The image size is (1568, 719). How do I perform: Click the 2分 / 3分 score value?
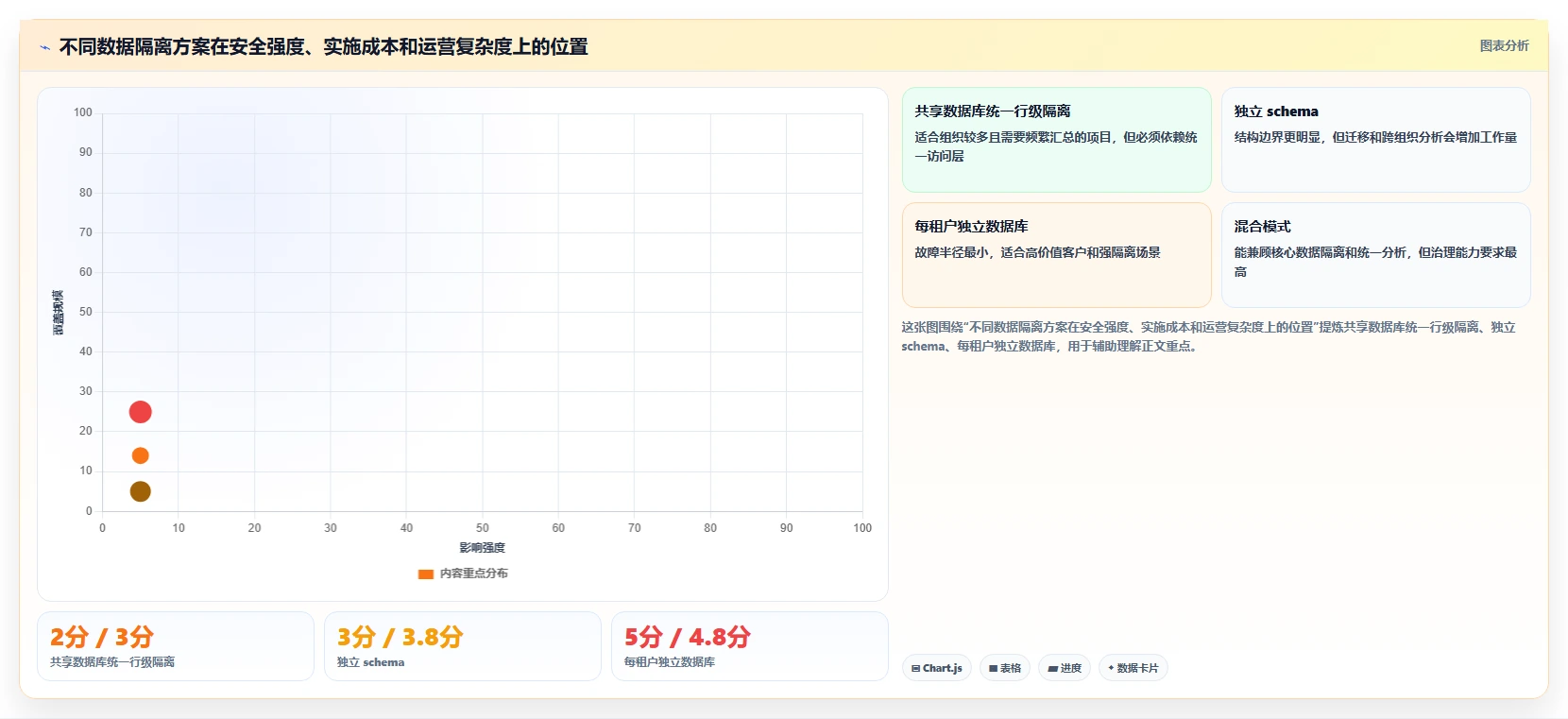click(x=101, y=637)
